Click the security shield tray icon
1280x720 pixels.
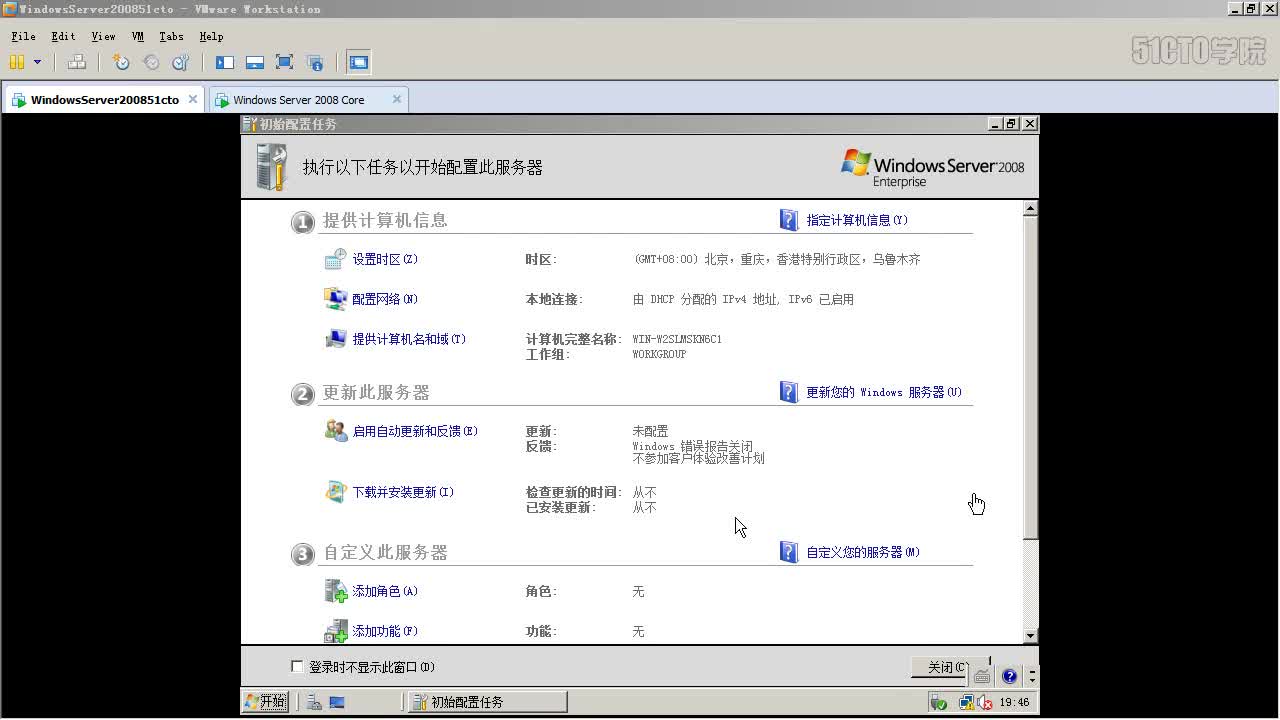938,702
